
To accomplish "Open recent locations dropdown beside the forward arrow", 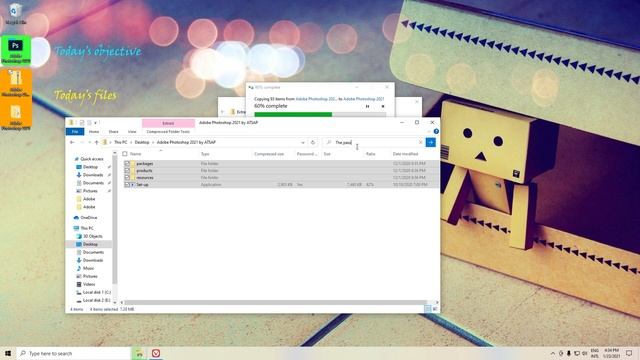I will click(89, 142).
